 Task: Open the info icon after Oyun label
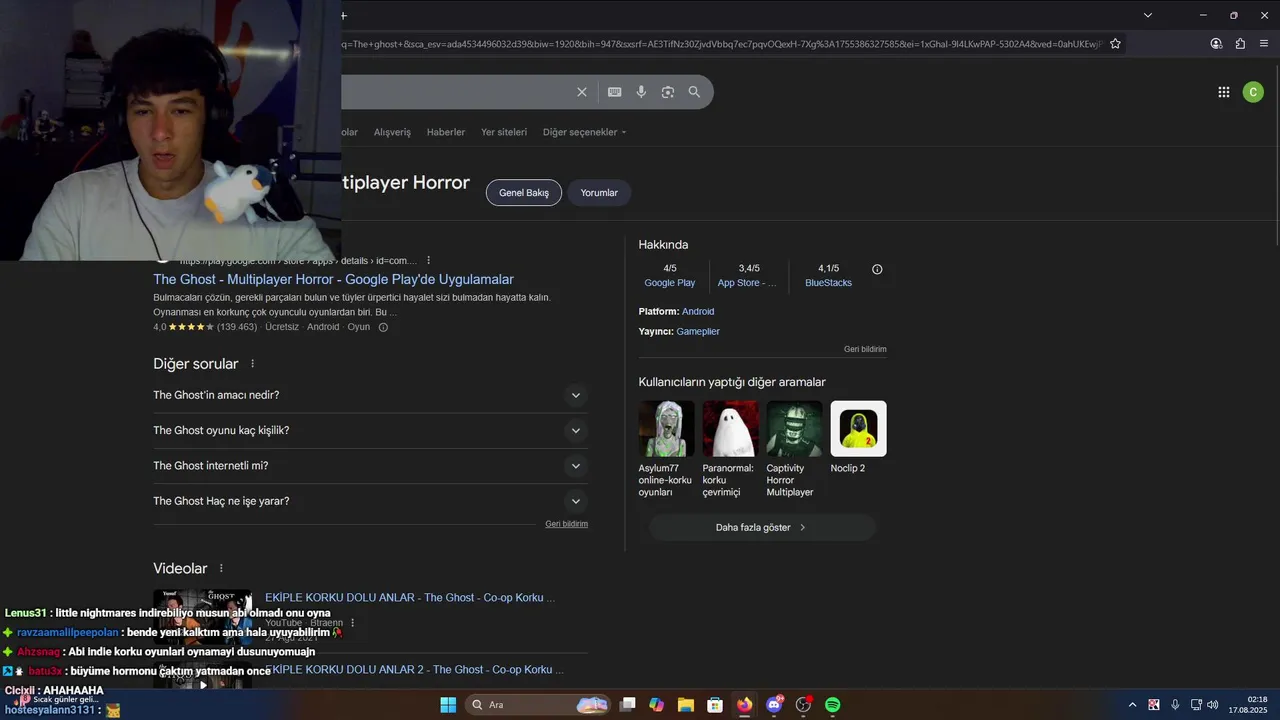383,327
